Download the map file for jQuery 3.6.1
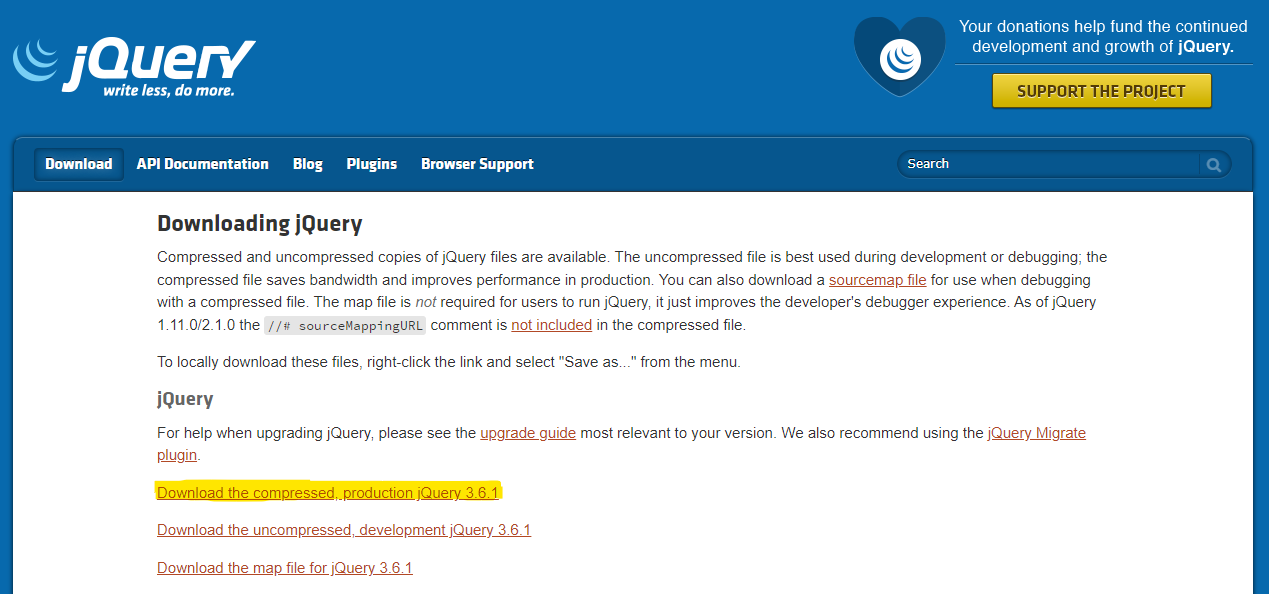The height and width of the screenshot is (594, 1269). tap(285, 568)
